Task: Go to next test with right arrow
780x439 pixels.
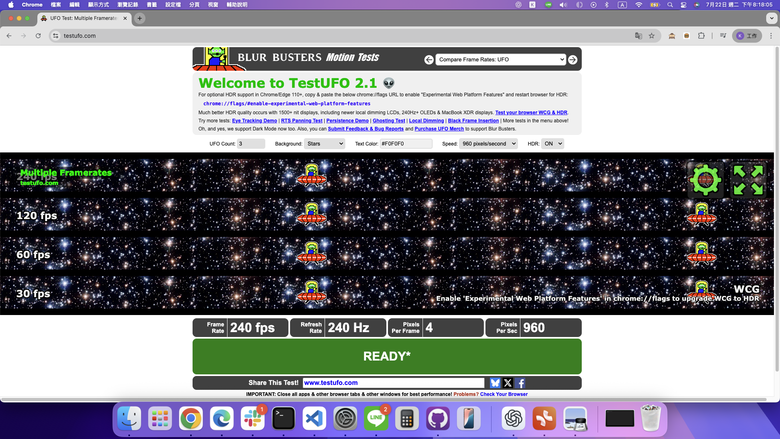Action: pos(573,60)
